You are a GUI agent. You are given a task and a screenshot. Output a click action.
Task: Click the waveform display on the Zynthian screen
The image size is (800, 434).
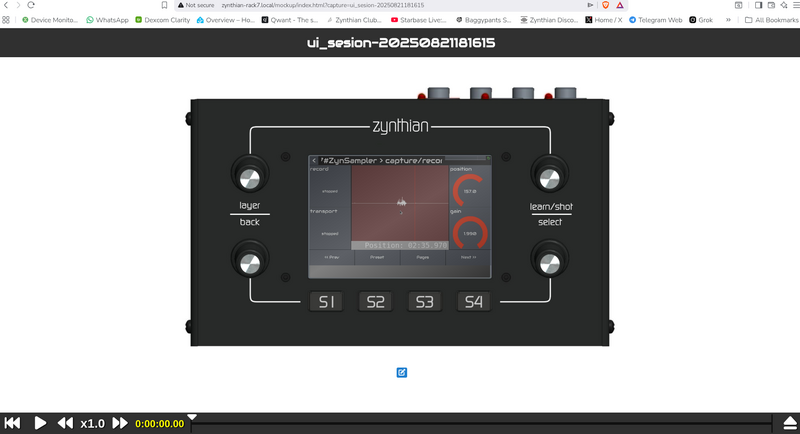tap(400, 203)
